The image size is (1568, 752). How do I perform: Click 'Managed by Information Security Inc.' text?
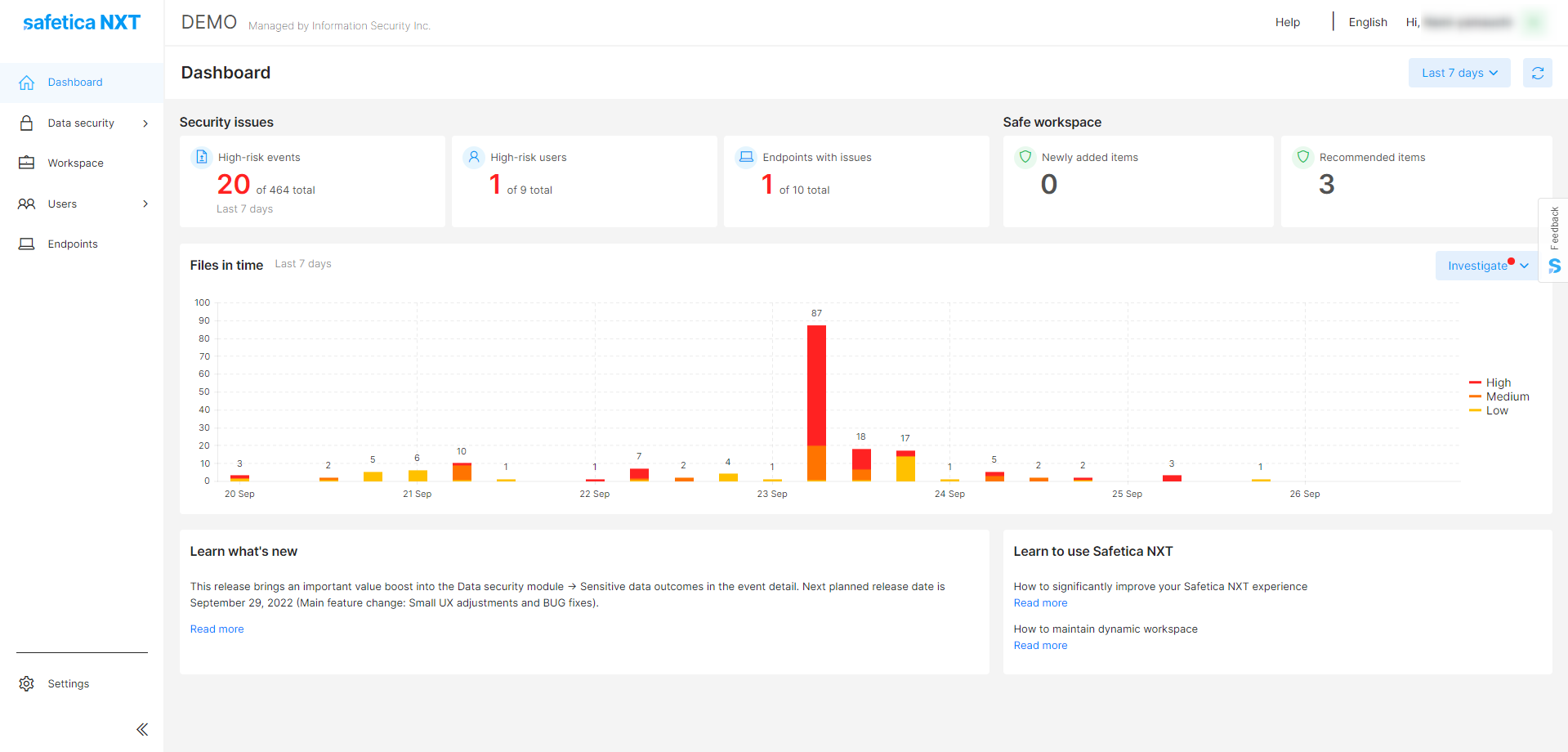[339, 26]
